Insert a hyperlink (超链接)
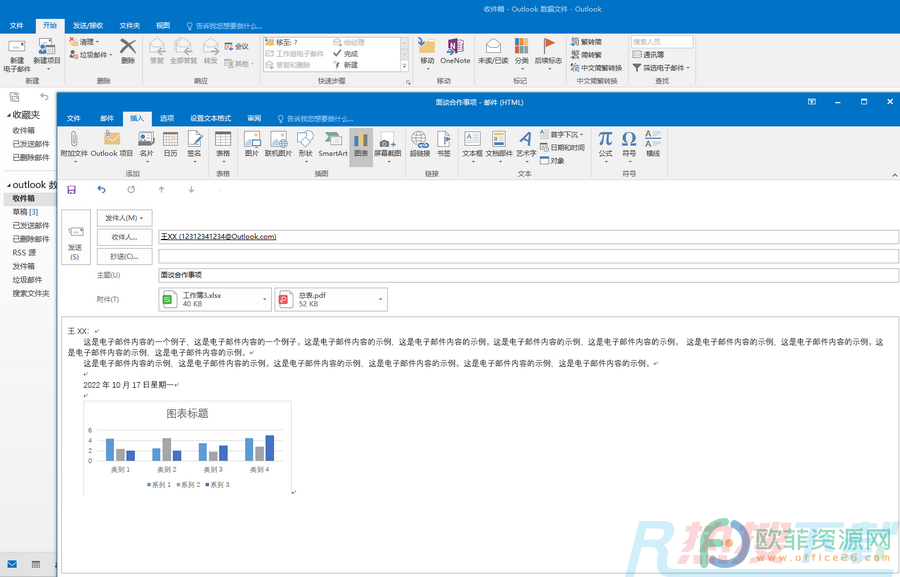 (x=420, y=145)
